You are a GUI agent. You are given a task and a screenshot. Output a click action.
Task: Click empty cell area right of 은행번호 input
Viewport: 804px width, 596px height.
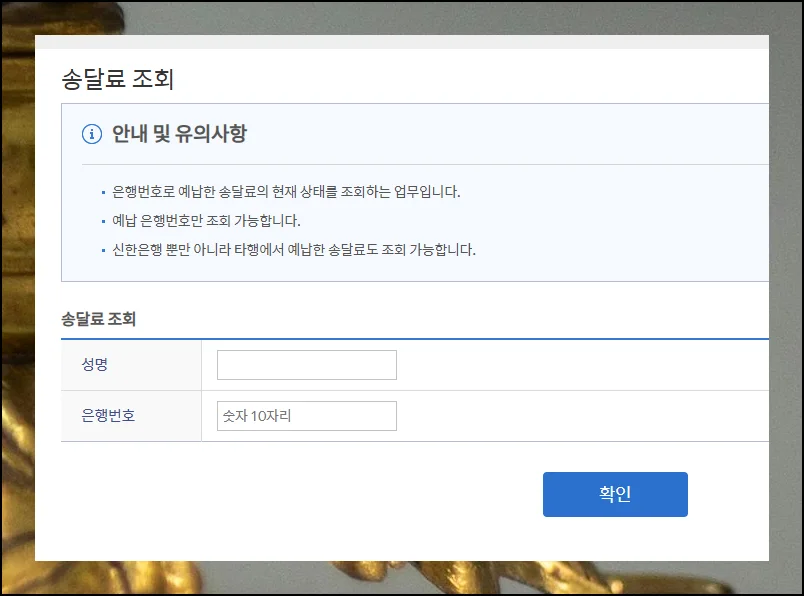click(580, 416)
